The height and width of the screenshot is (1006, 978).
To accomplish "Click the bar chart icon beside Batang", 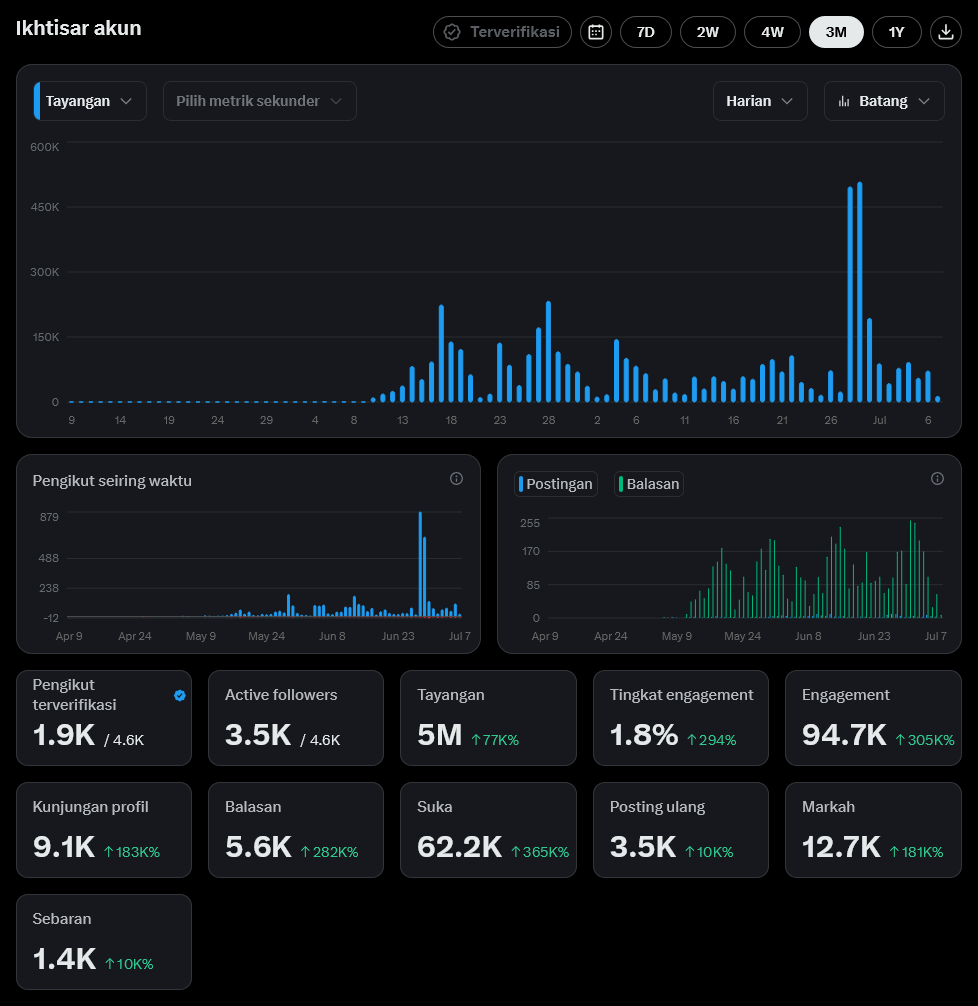I will click(845, 101).
